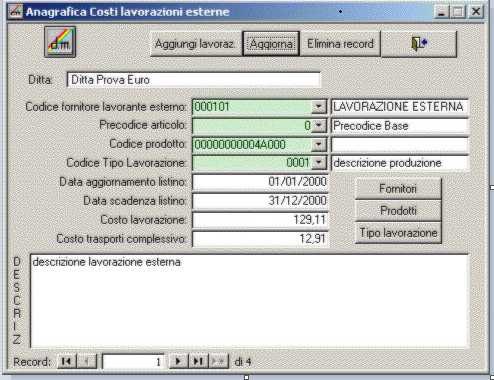Expand Codice Tipo Lavorazione dropdown arrow
The height and width of the screenshot is (380, 494).
(x=319, y=163)
